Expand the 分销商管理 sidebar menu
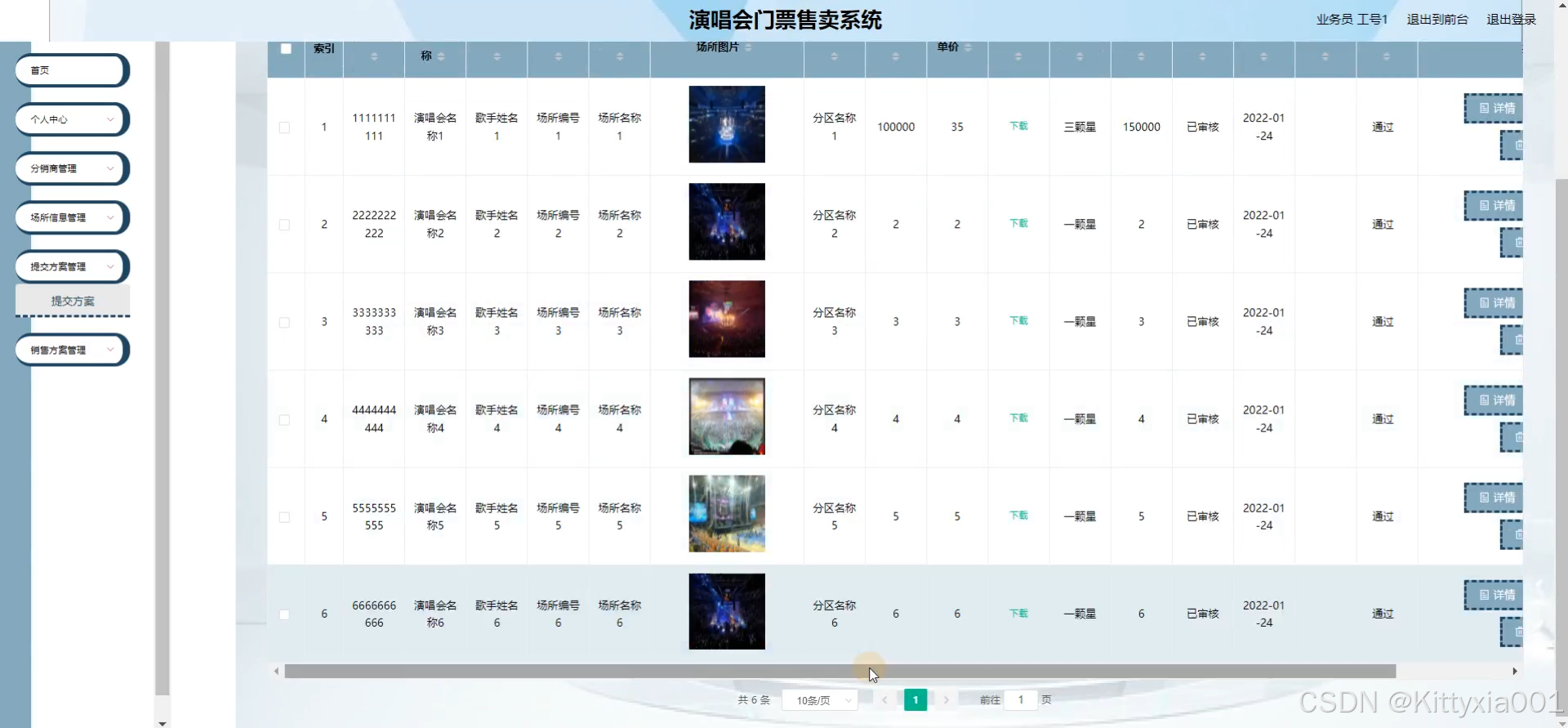 (72, 168)
